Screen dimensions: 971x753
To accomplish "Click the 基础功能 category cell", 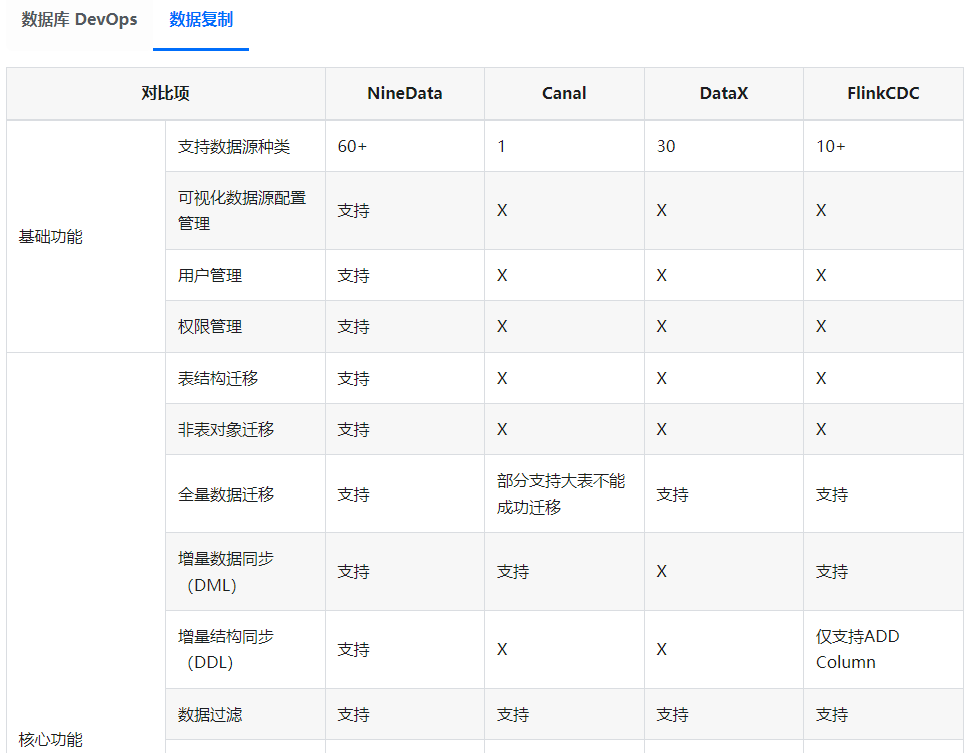I will [x=50, y=237].
